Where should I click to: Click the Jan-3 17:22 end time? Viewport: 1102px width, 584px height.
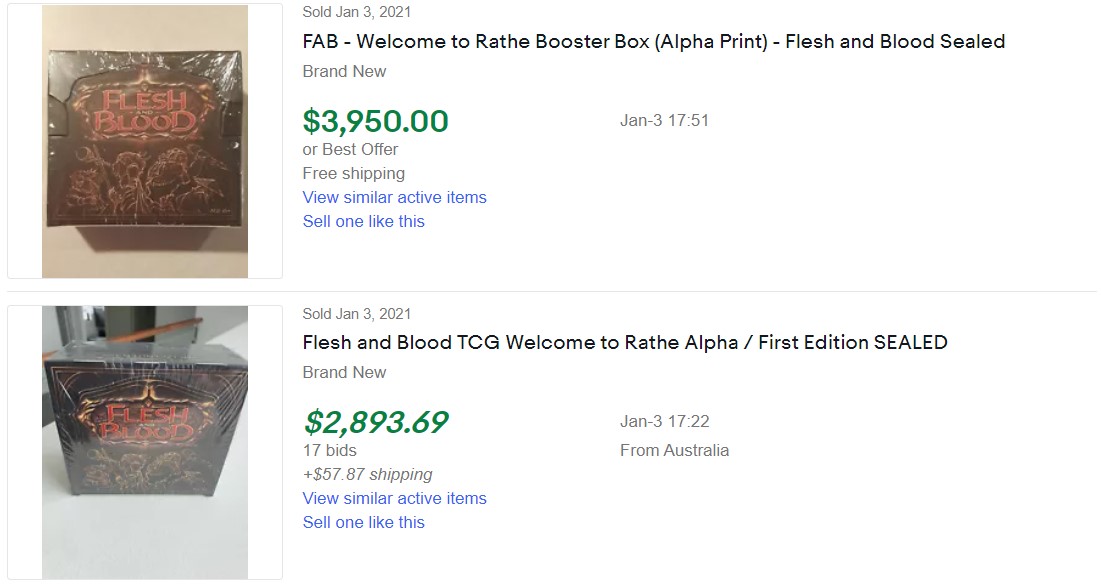pyautogui.click(x=664, y=422)
